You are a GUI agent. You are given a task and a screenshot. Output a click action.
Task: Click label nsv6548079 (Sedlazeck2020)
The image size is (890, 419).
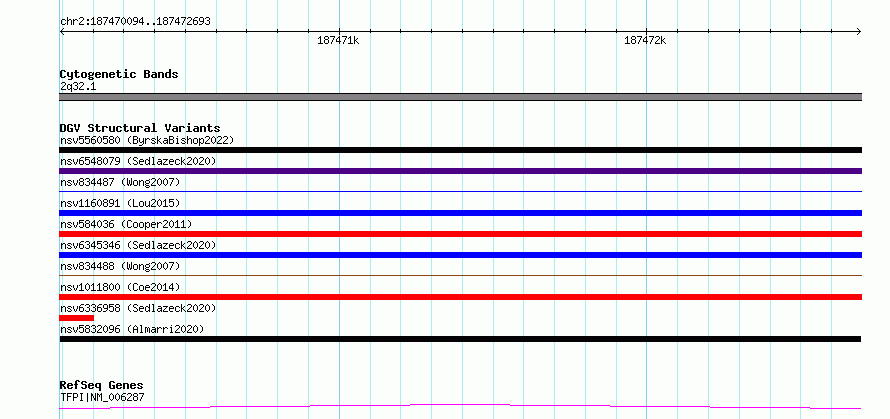(138, 161)
